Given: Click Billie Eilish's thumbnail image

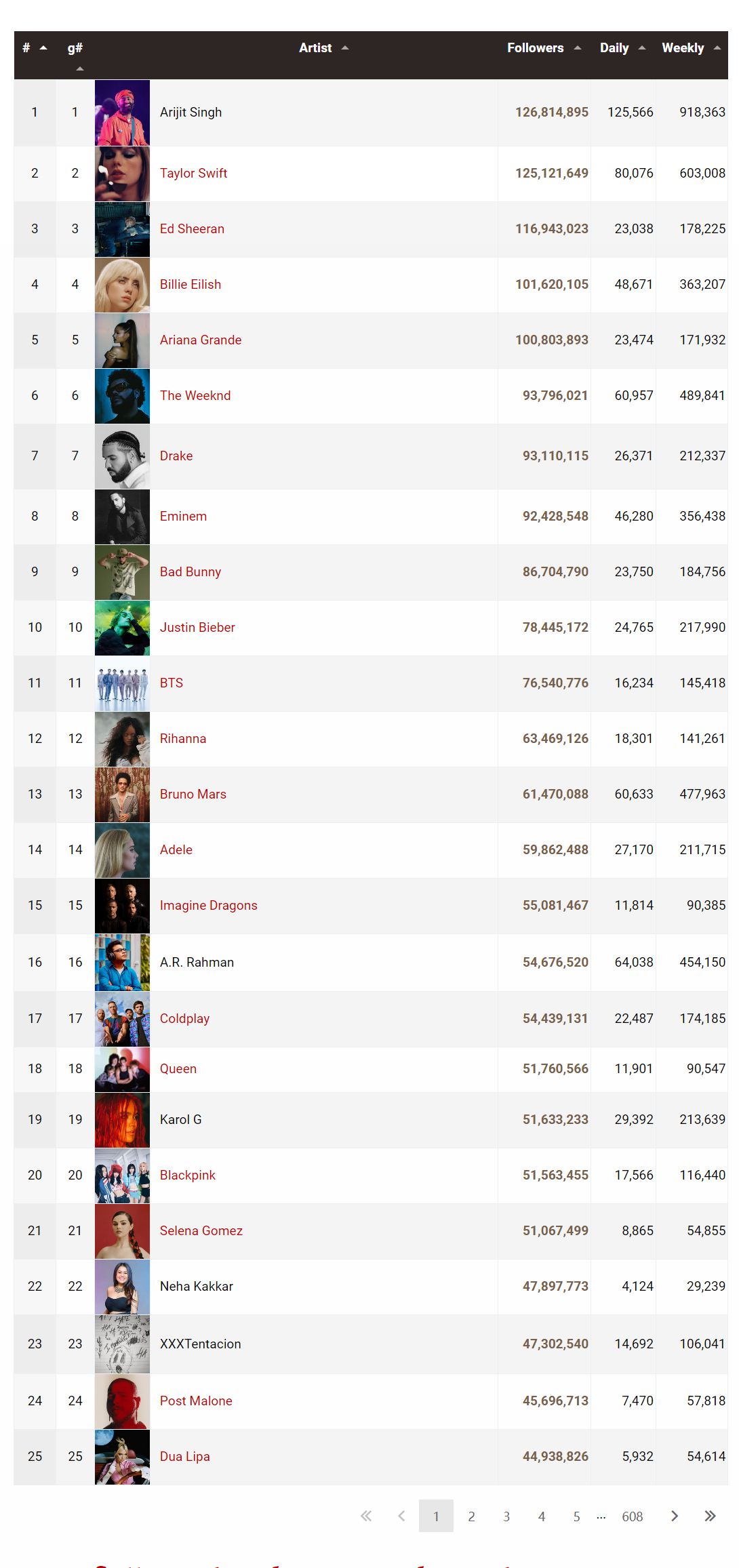Looking at the screenshot, I should tap(122, 285).
